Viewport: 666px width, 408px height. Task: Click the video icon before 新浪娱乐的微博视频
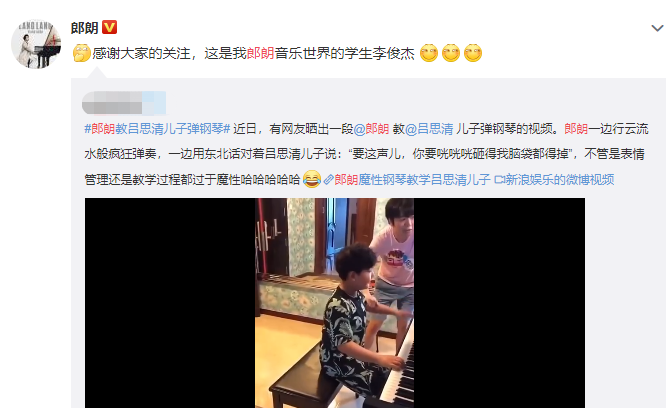[x=500, y=180]
